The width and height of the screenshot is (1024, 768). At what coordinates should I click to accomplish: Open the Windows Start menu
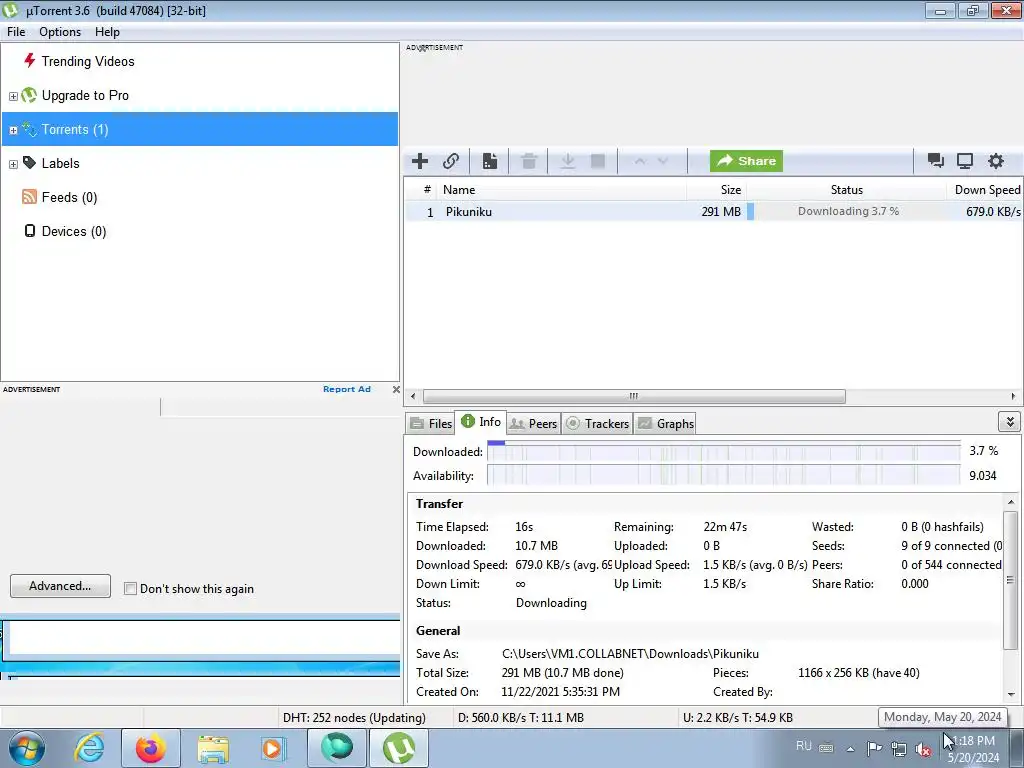pos(27,748)
